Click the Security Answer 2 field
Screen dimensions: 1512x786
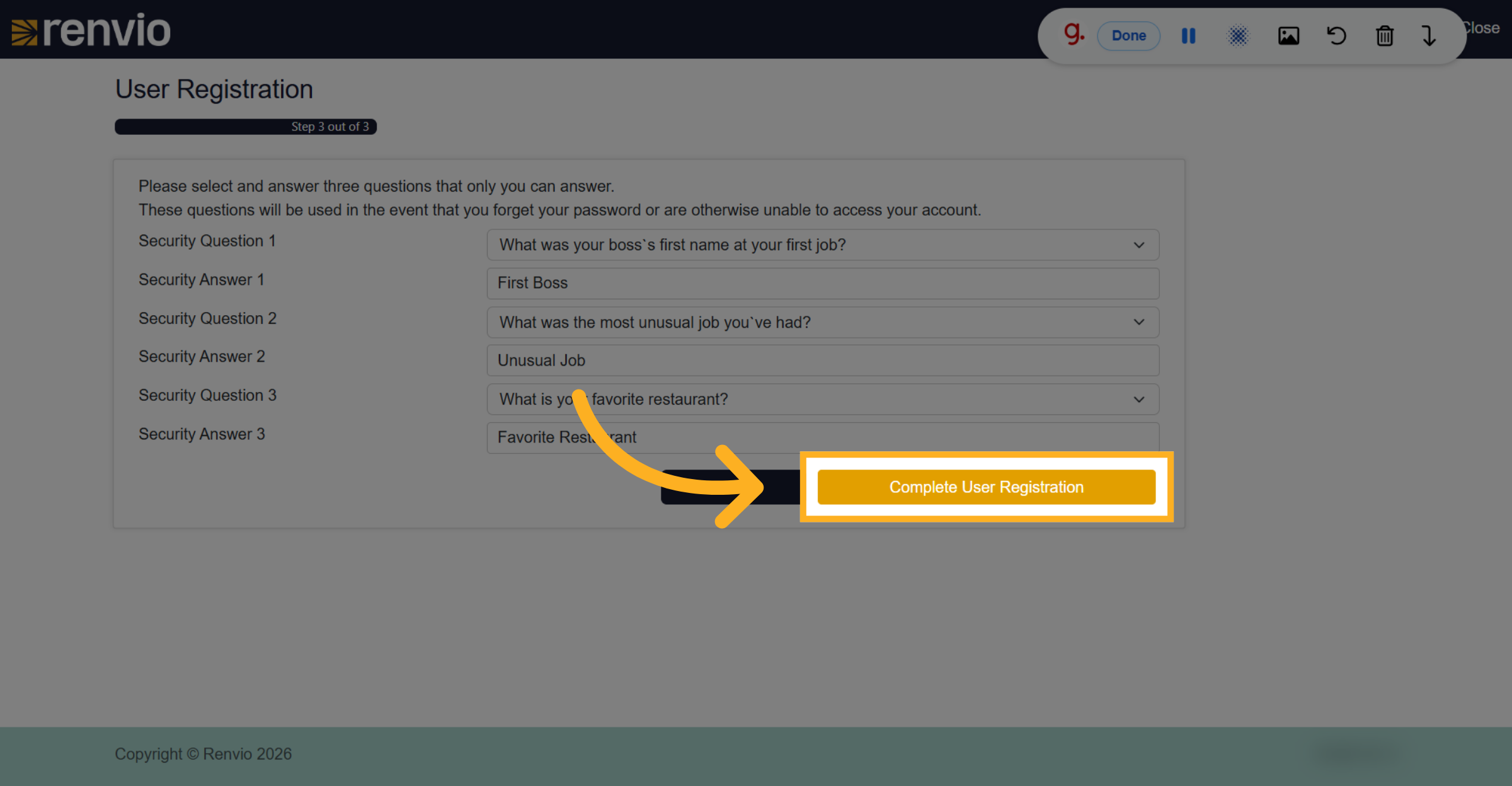point(823,361)
